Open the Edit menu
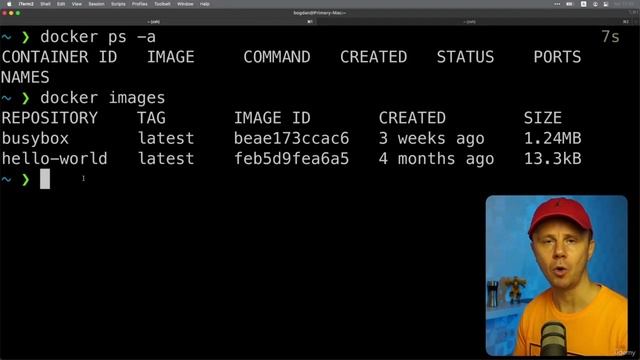 coord(61,4)
